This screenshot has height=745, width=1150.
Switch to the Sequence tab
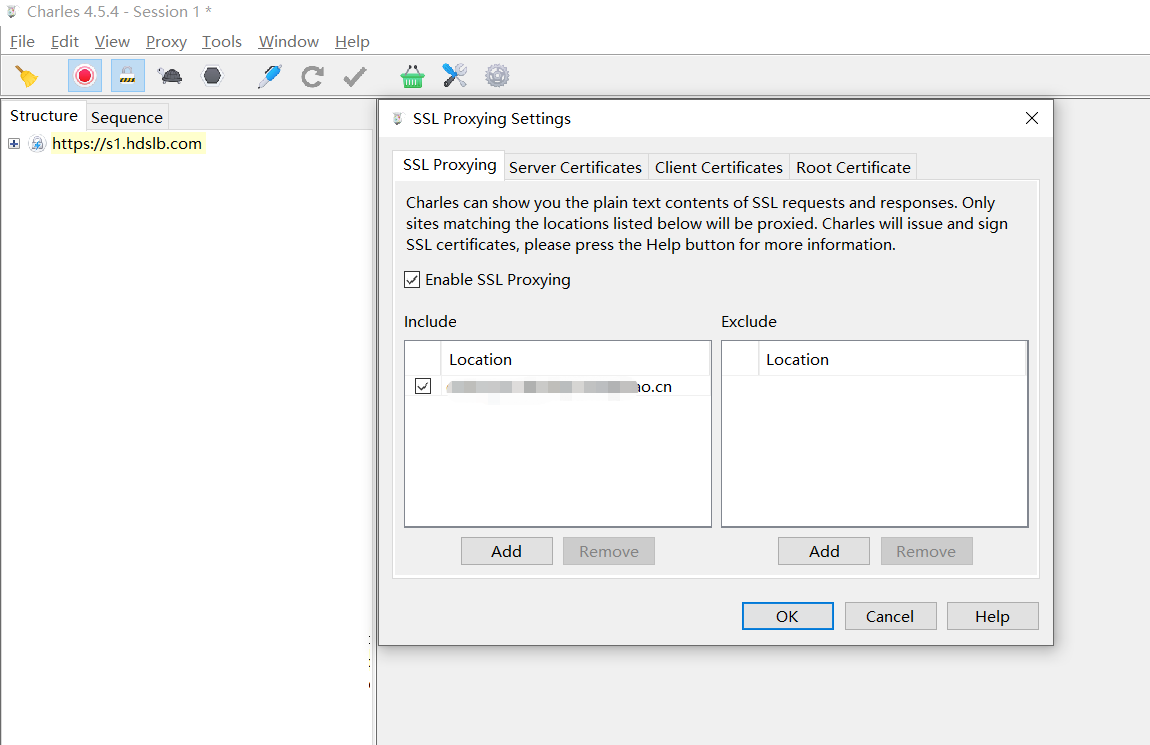127,117
